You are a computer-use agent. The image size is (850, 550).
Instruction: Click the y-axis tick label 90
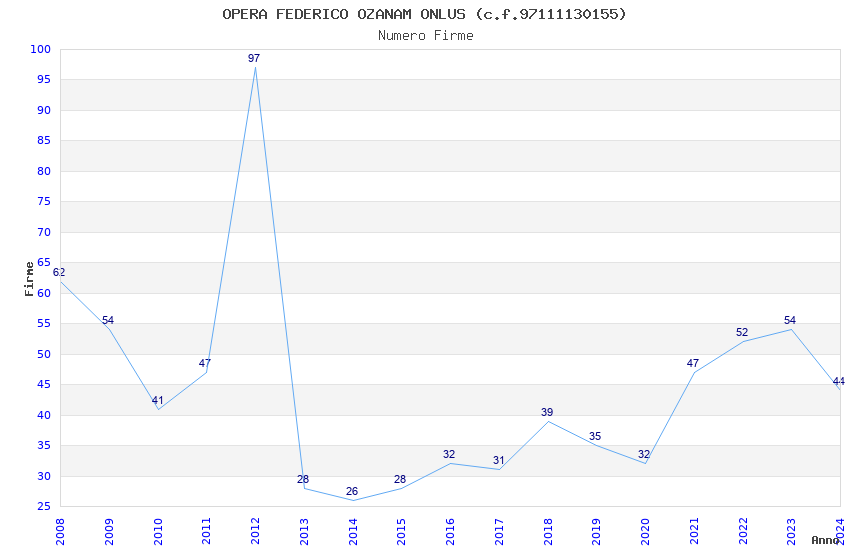[x=43, y=110]
